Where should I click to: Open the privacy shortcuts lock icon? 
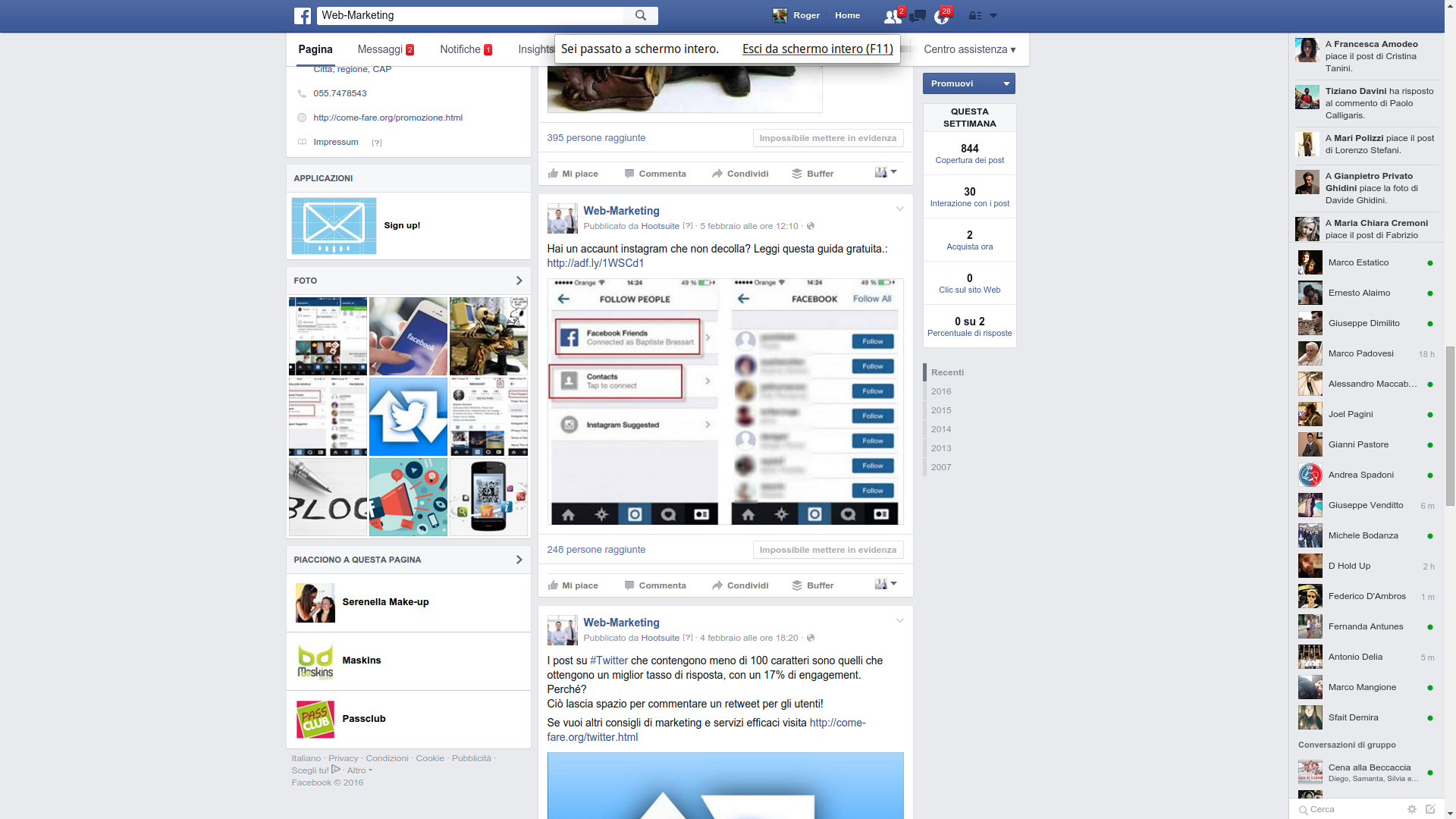pyautogui.click(x=975, y=16)
